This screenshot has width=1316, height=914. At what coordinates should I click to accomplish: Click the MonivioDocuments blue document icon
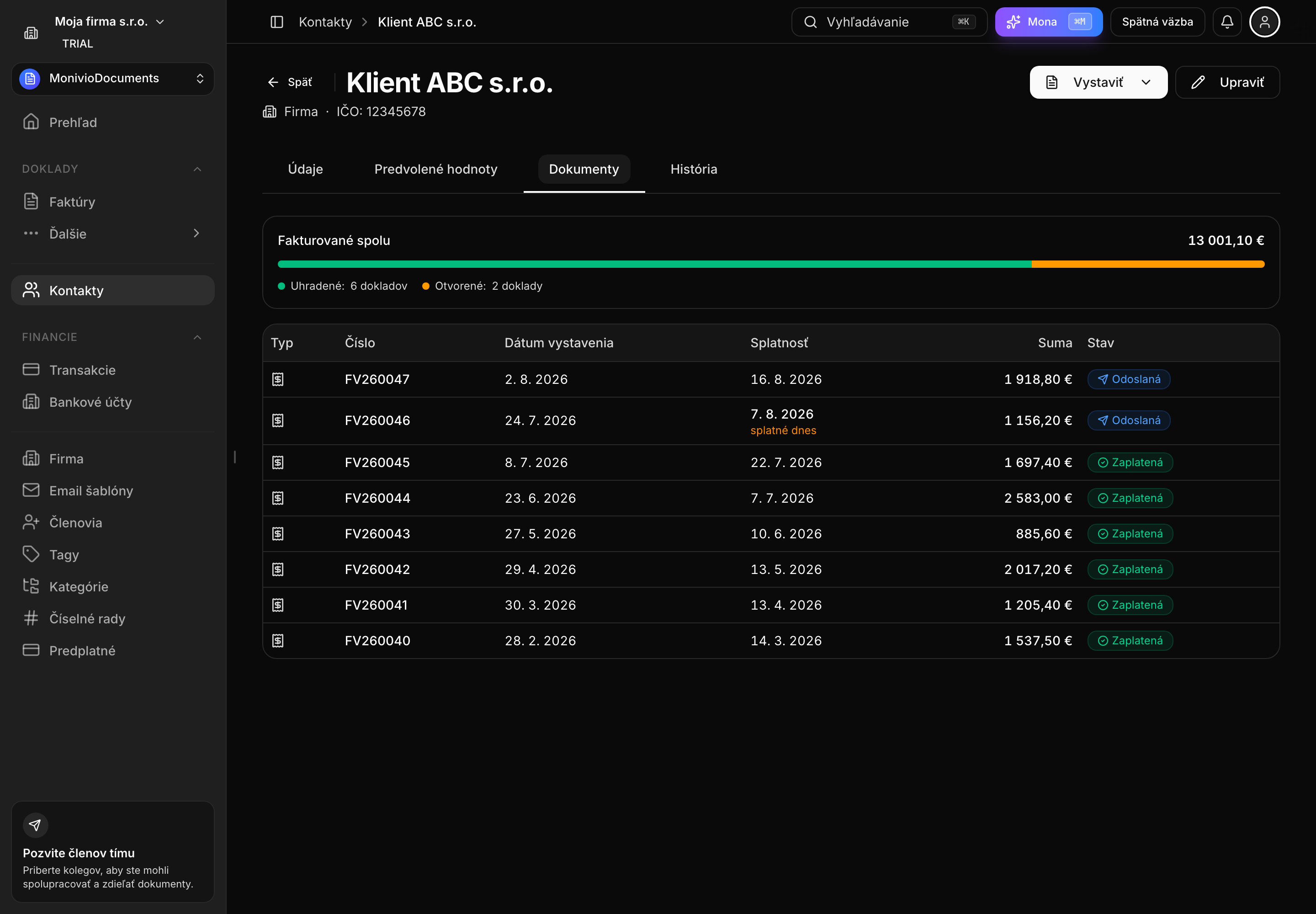tap(30, 79)
